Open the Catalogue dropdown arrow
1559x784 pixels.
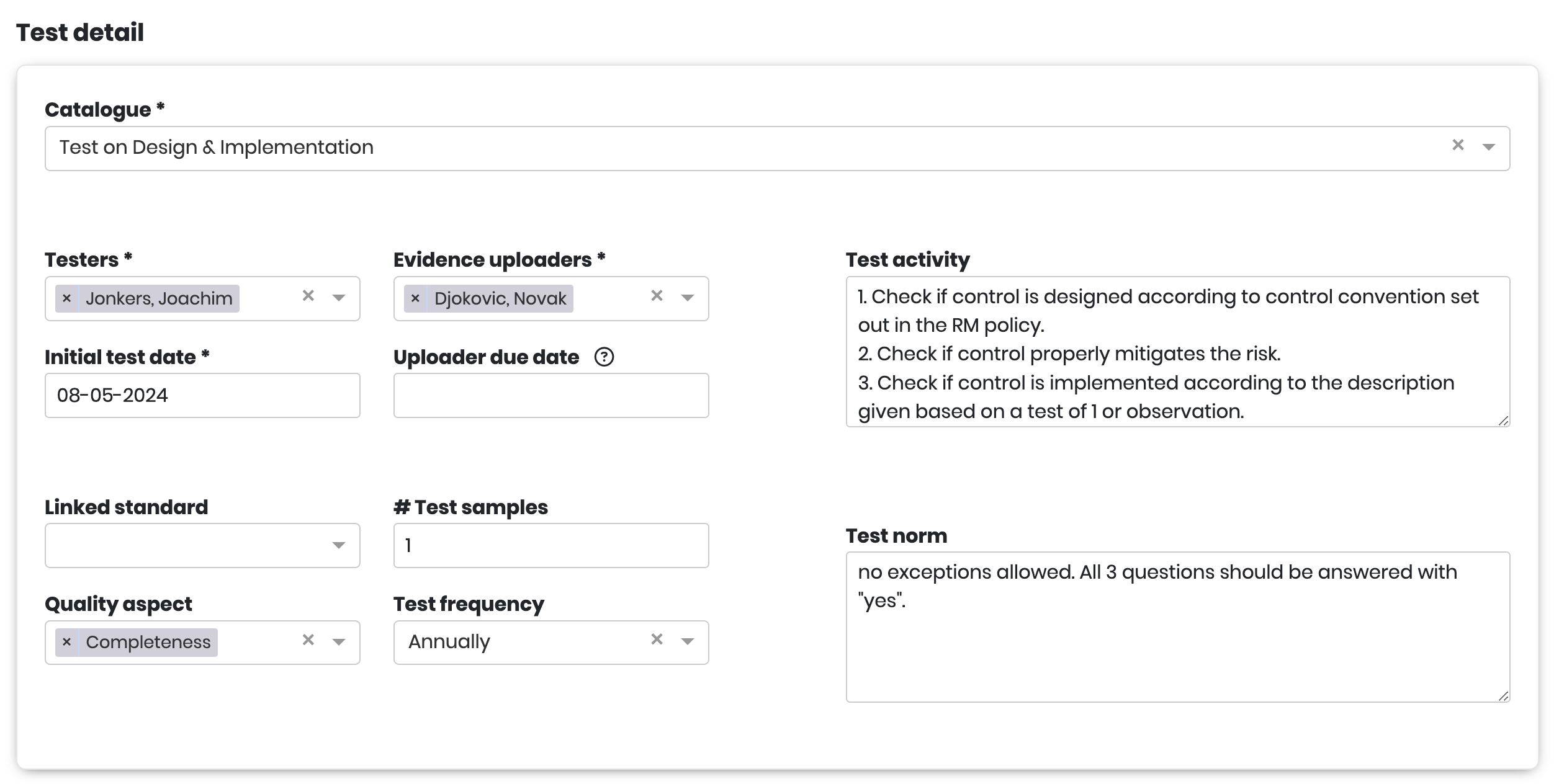tap(1488, 148)
